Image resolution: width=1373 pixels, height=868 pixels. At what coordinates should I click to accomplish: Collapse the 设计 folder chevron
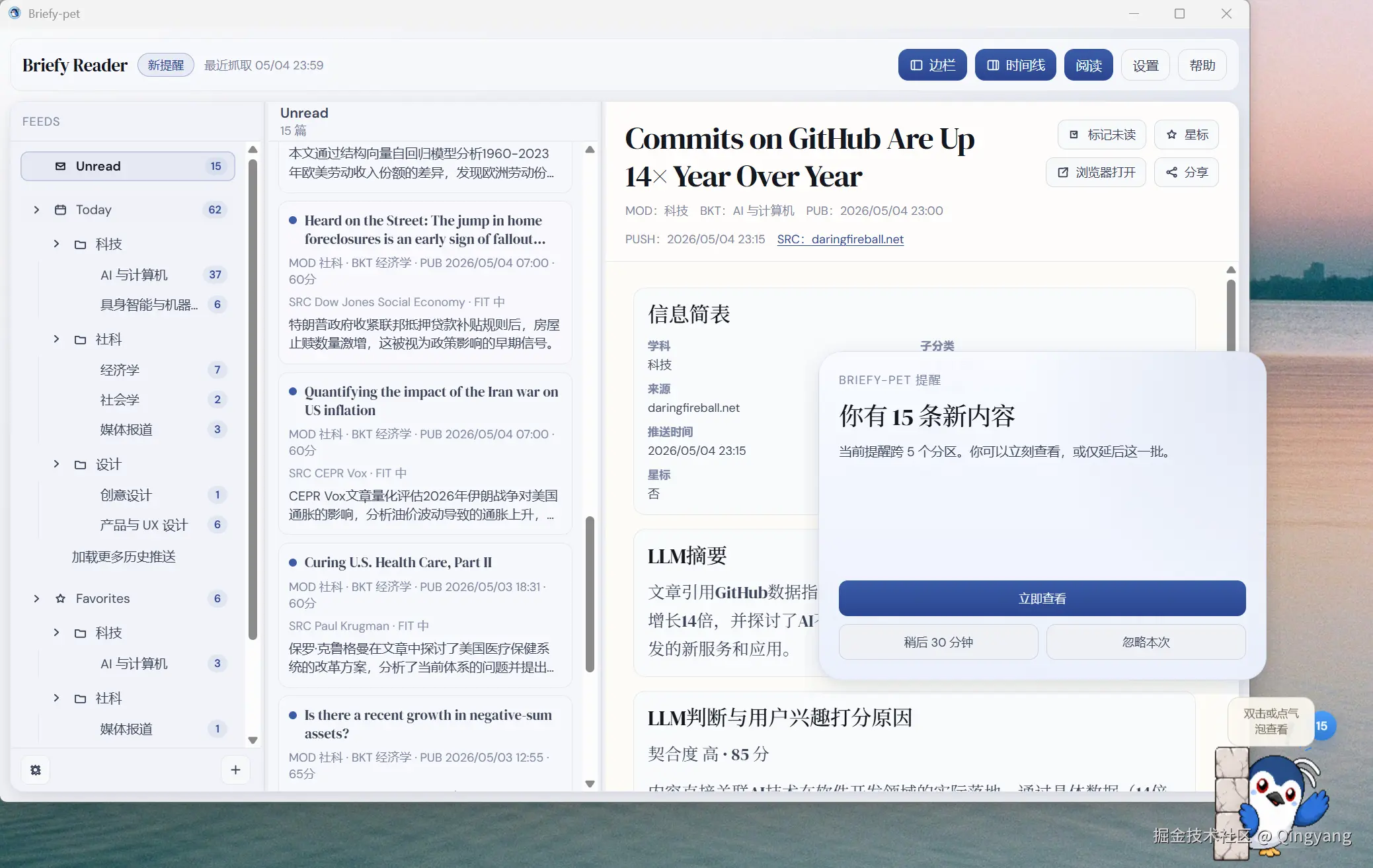point(57,464)
